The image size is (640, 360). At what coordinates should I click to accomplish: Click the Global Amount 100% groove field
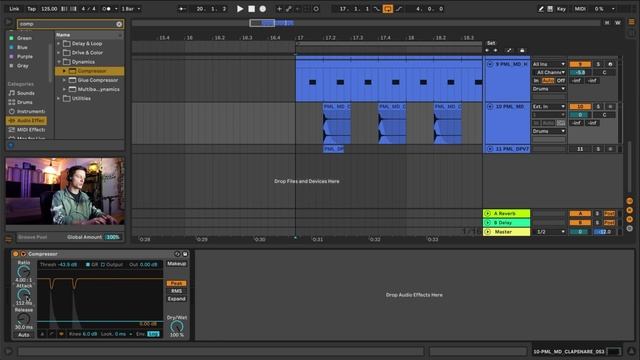(x=113, y=237)
